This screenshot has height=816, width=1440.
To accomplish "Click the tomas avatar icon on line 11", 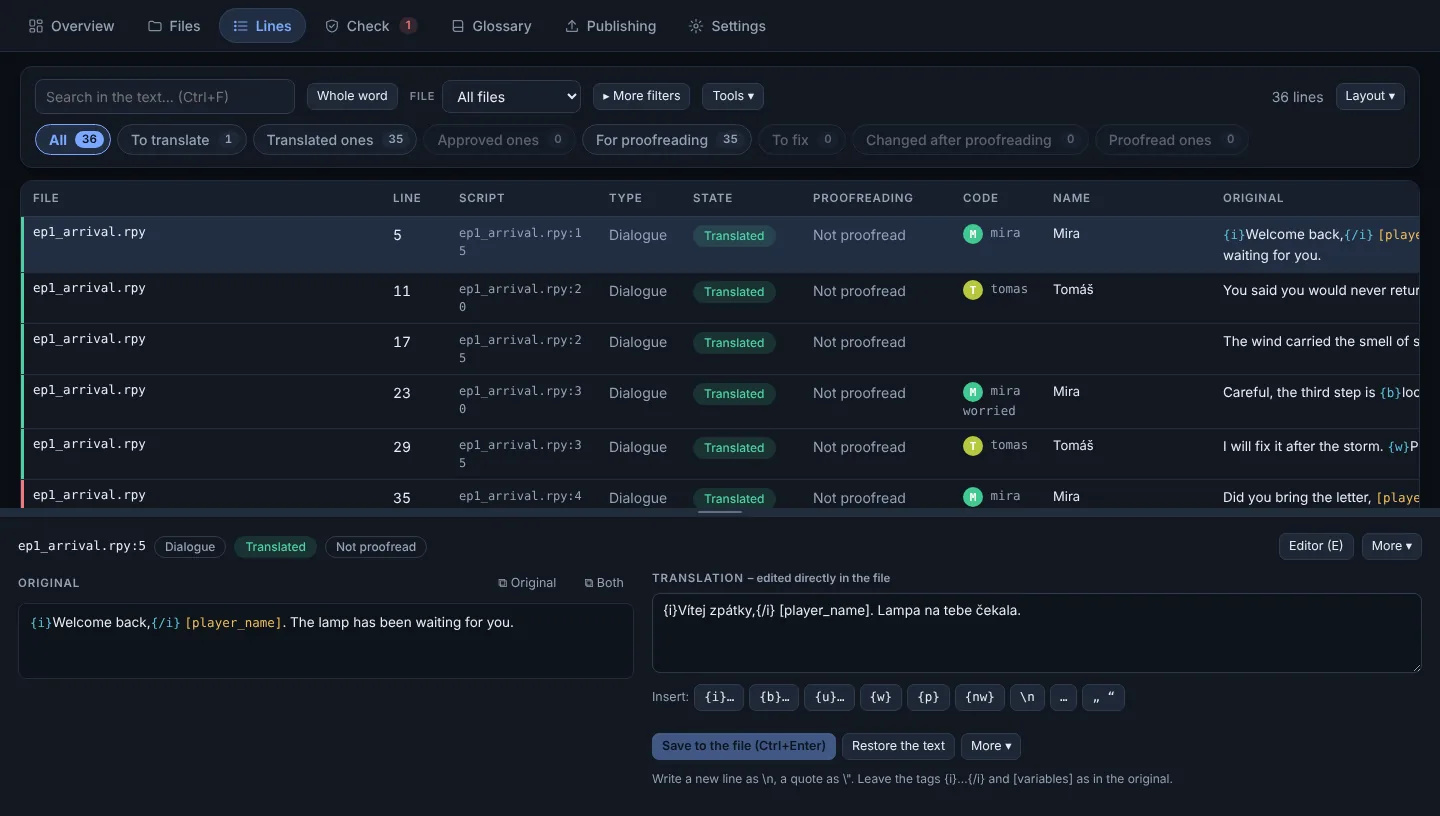I will click(x=972, y=290).
